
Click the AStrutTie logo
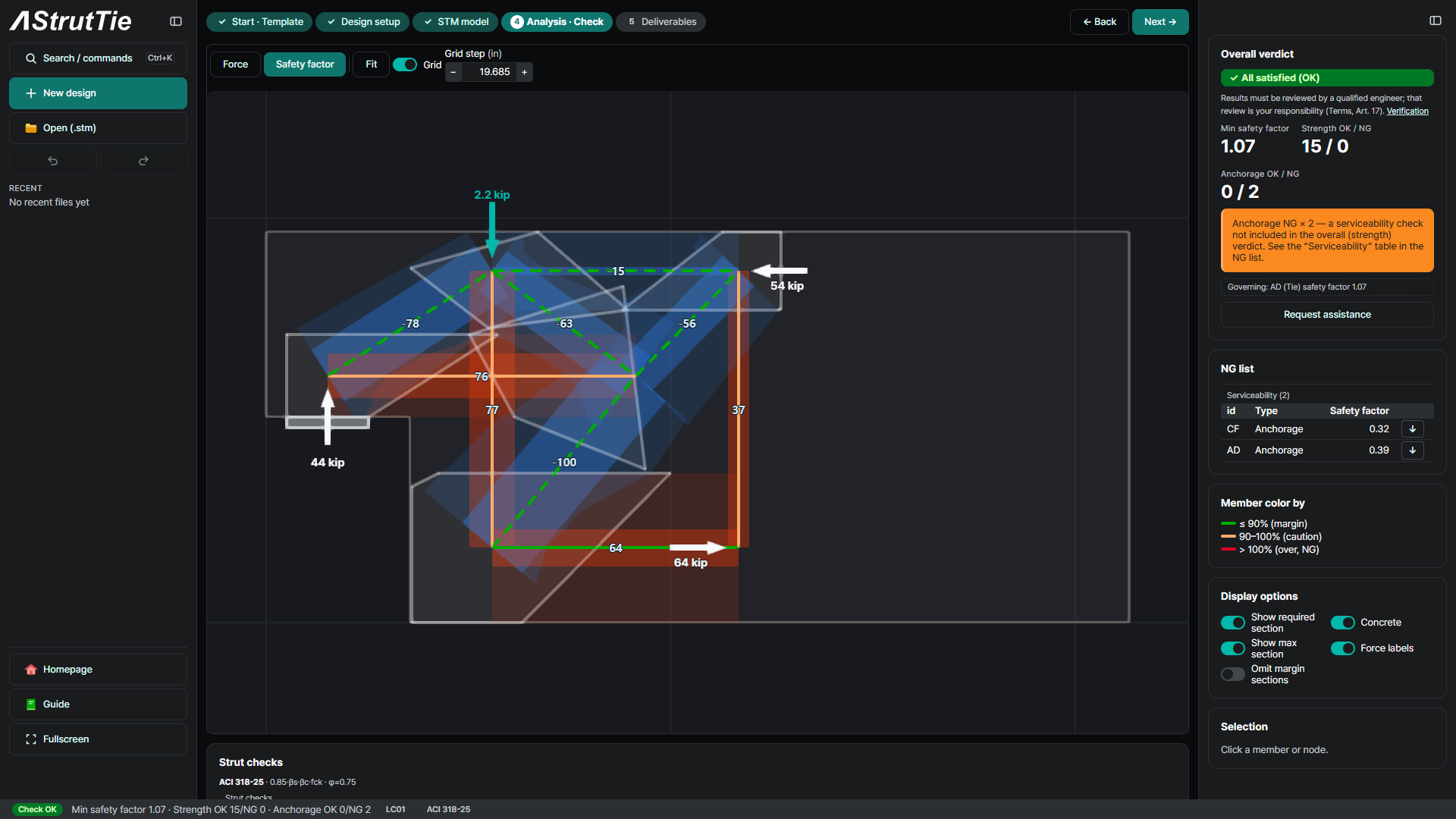pyautogui.click(x=71, y=21)
